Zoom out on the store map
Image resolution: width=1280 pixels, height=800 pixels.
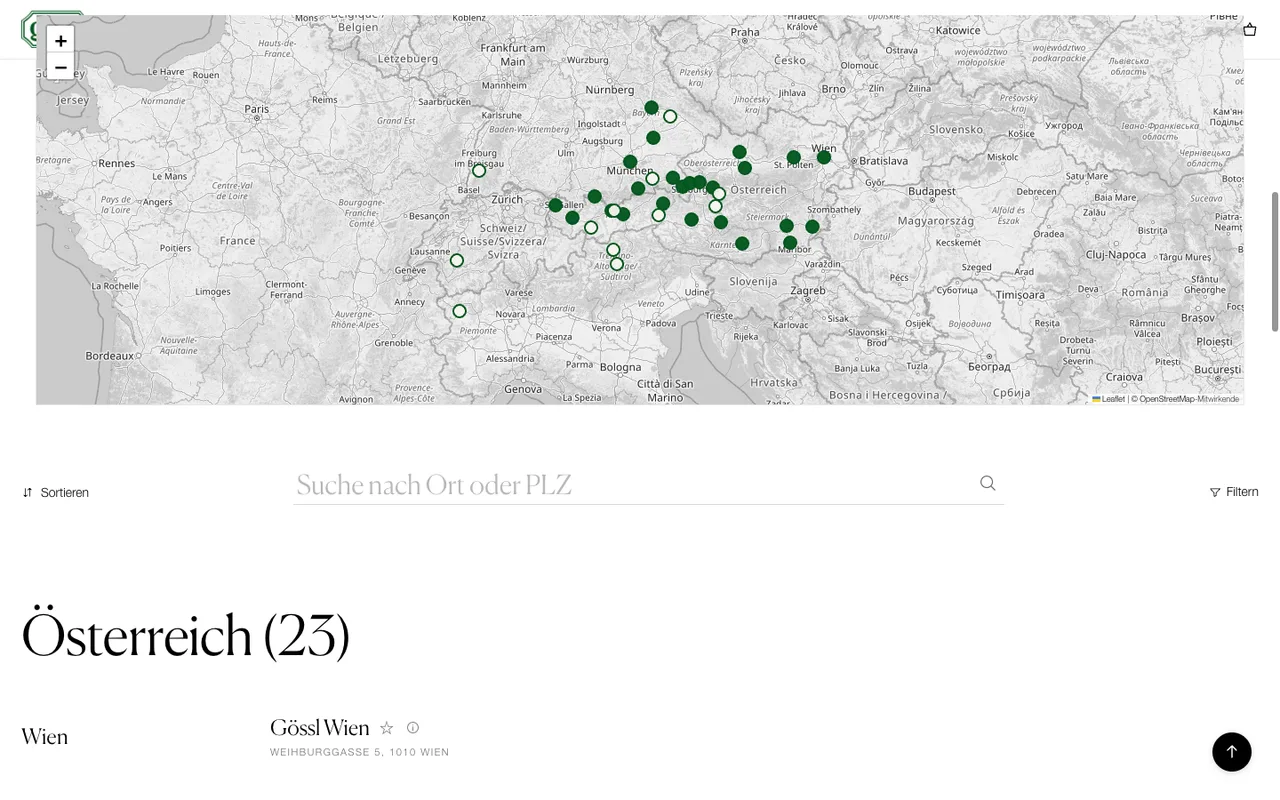tap(61, 67)
